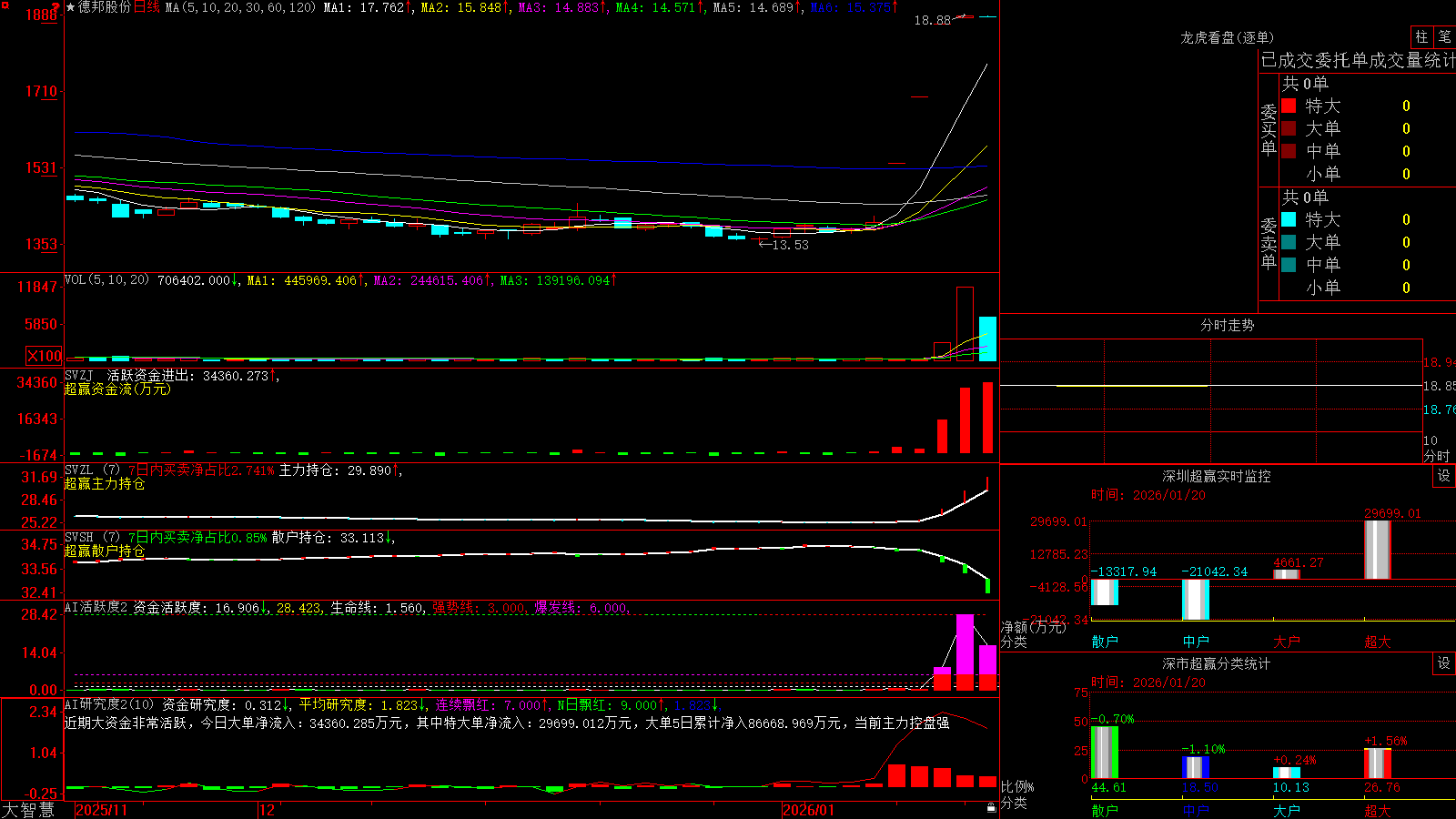The image size is (1456, 819).
Task: Click the red 特大 buy-order color swatch
Action: [x=1289, y=106]
